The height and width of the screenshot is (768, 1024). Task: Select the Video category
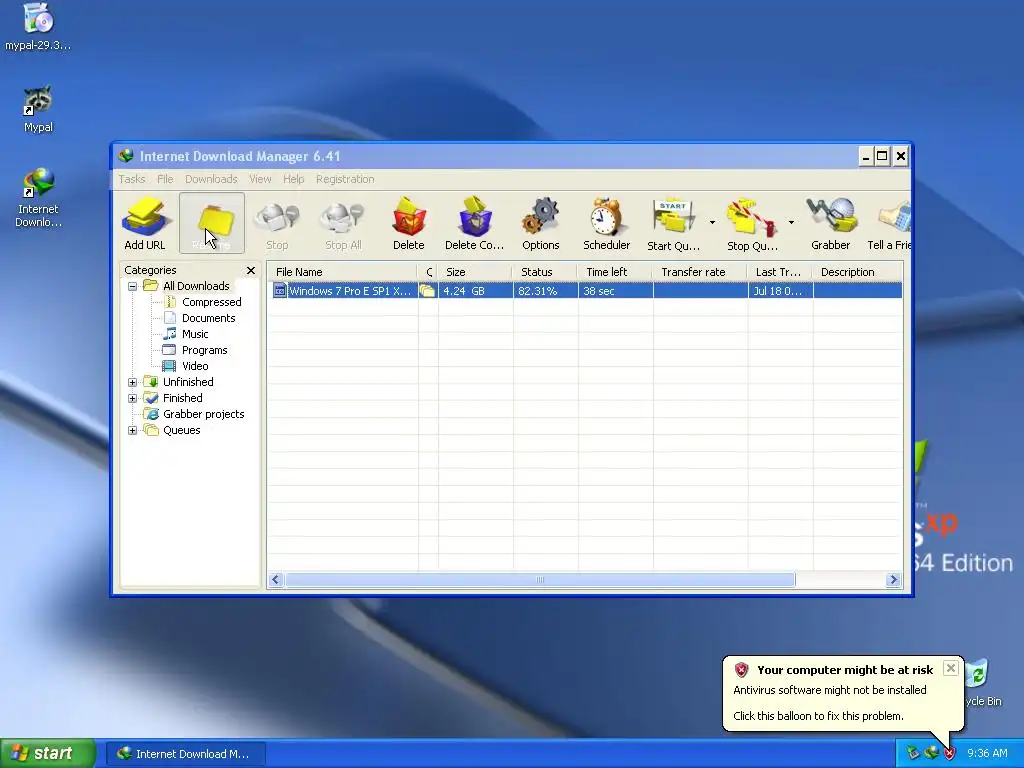[195, 366]
